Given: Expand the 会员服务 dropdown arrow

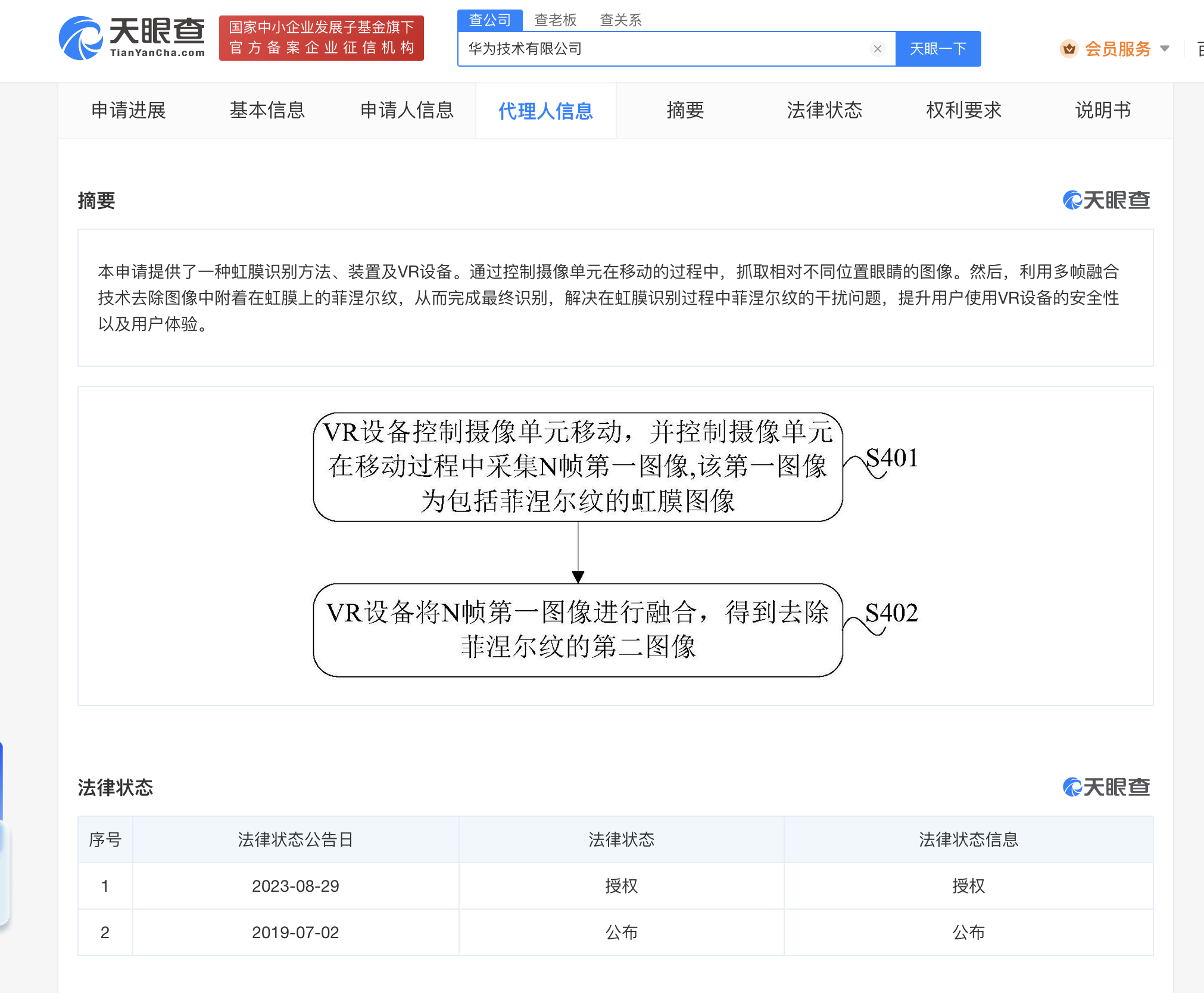Looking at the screenshot, I should 1165,49.
